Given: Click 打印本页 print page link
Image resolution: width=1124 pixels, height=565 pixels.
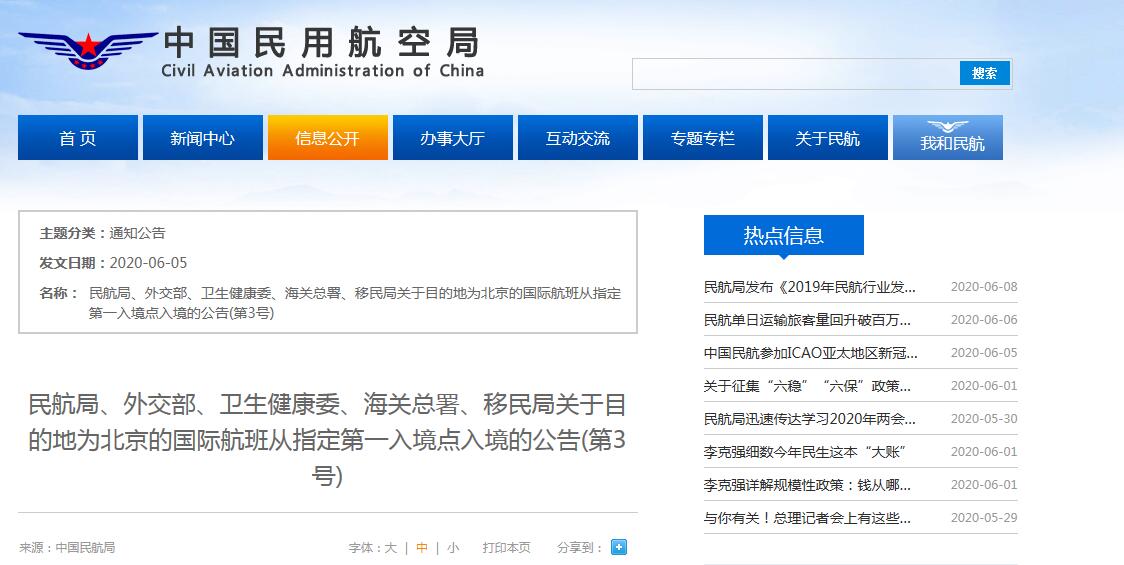Looking at the screenshot, I should 506,548.
